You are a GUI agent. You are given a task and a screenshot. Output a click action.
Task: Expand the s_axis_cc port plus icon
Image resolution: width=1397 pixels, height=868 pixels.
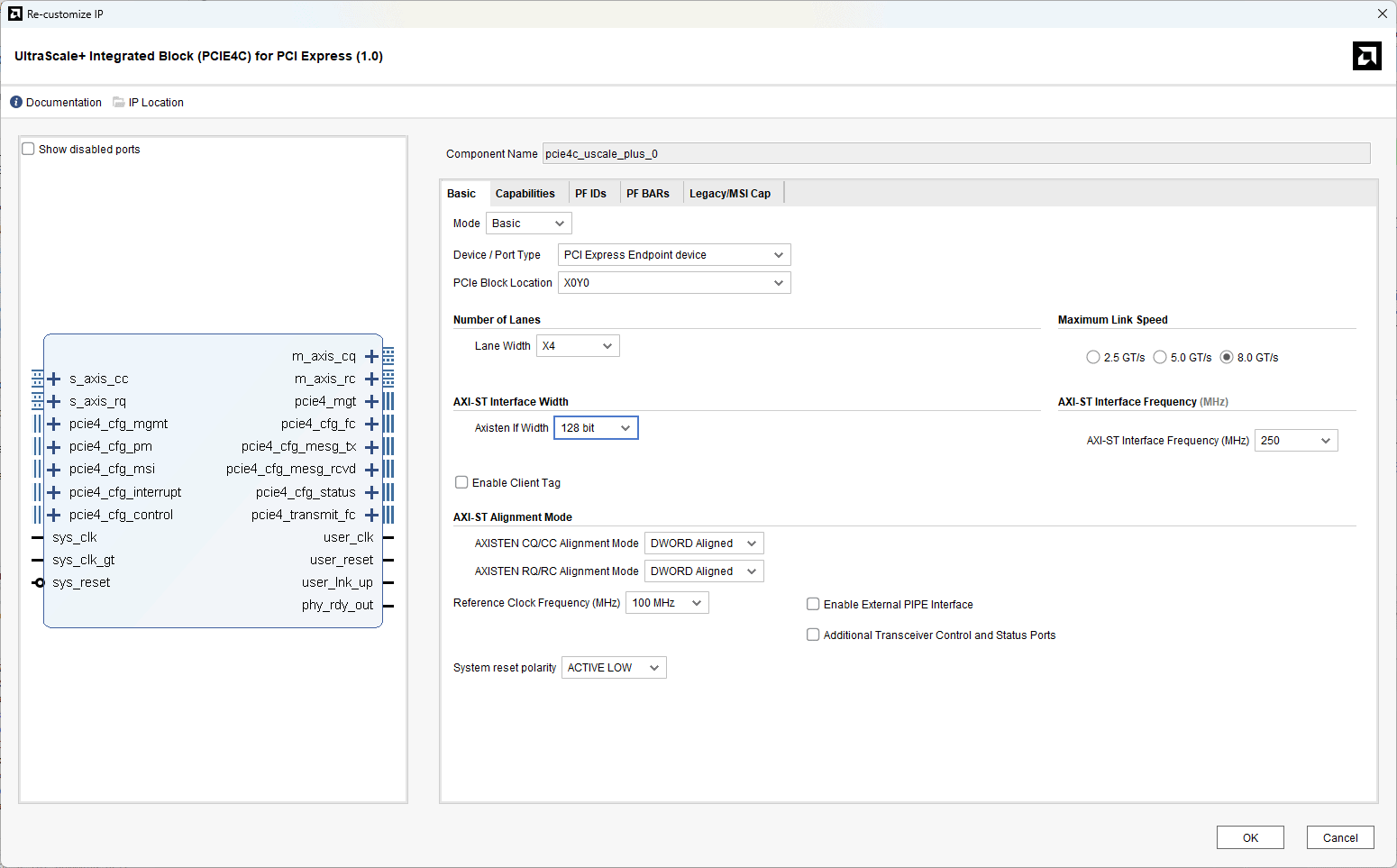[54, 379]
